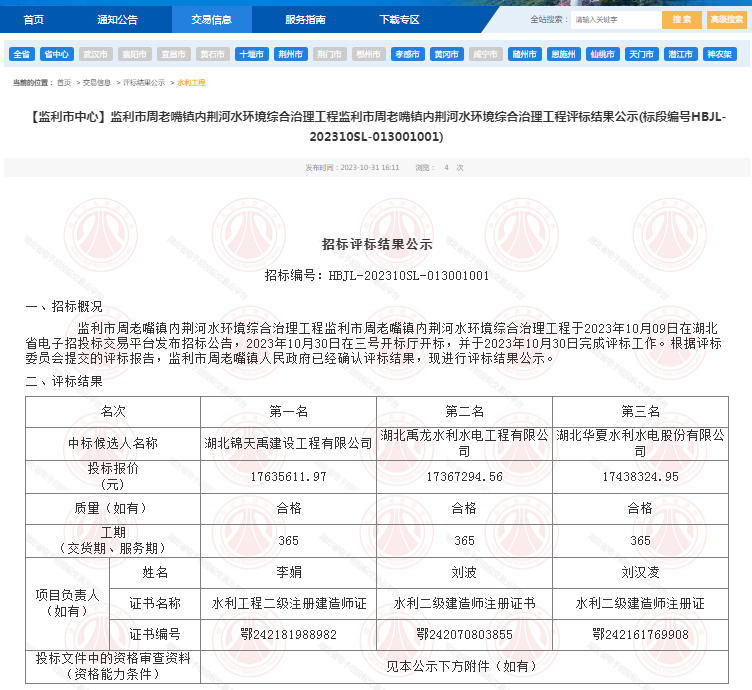Open the 首页 home tab

point(34,19)
